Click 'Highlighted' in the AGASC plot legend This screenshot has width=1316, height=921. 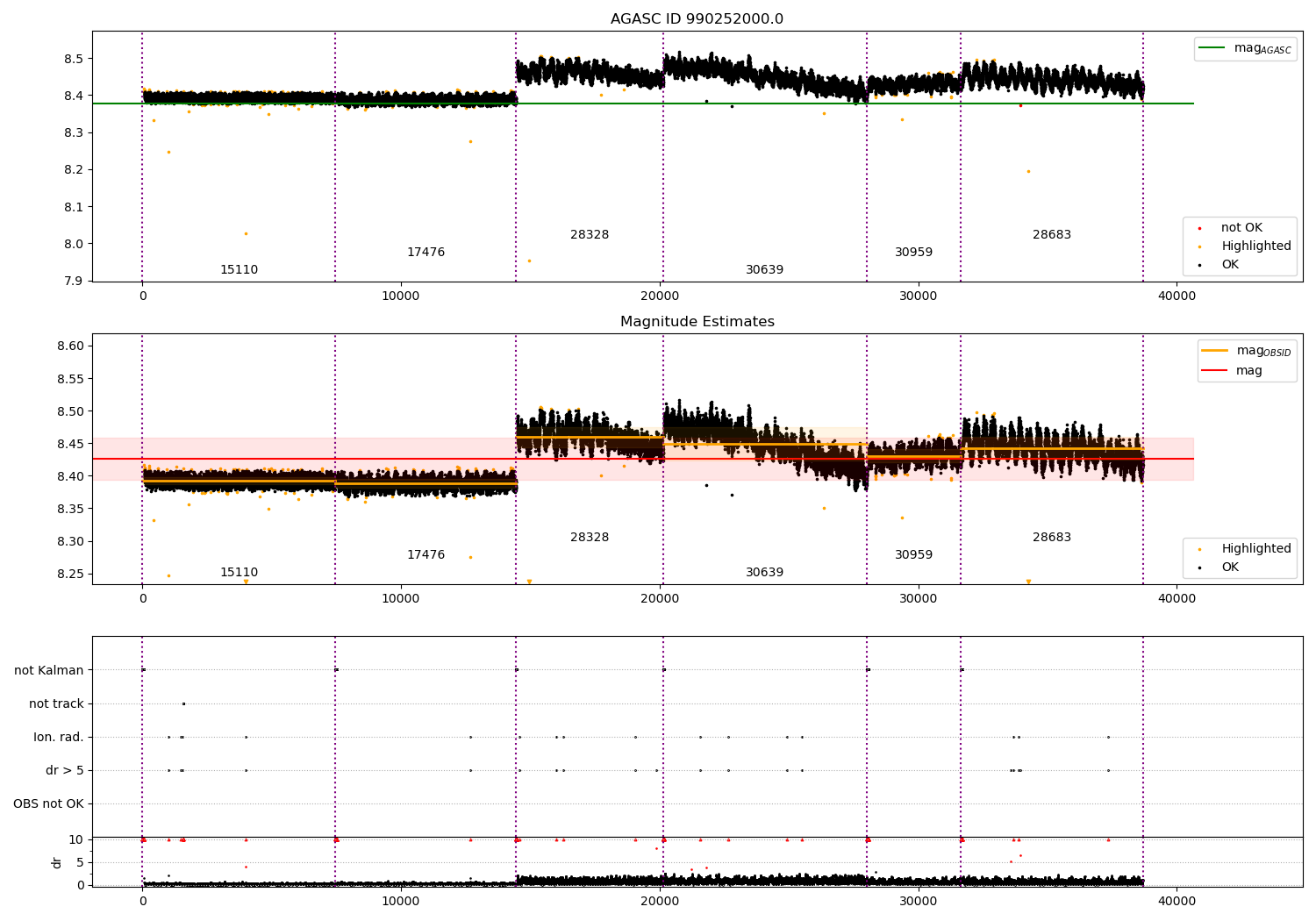tap(1256, 246)
